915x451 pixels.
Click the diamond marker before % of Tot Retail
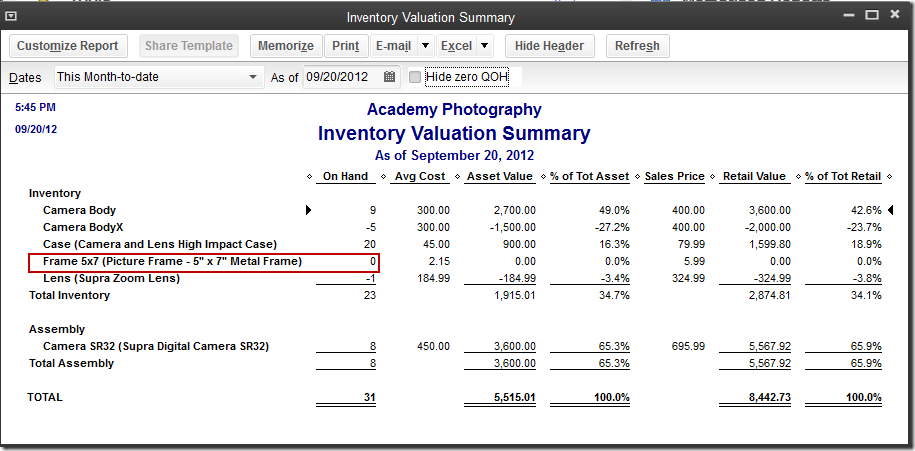[799, 176]
